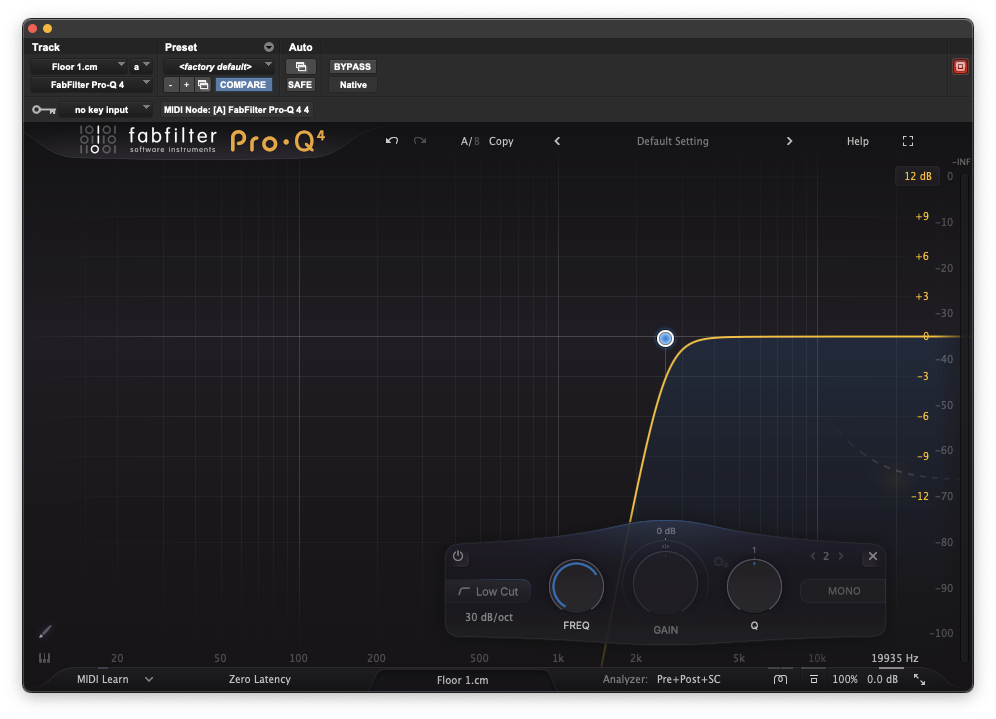
Task: Open the Floor 1.cm track dropdown
Action: 79,67
